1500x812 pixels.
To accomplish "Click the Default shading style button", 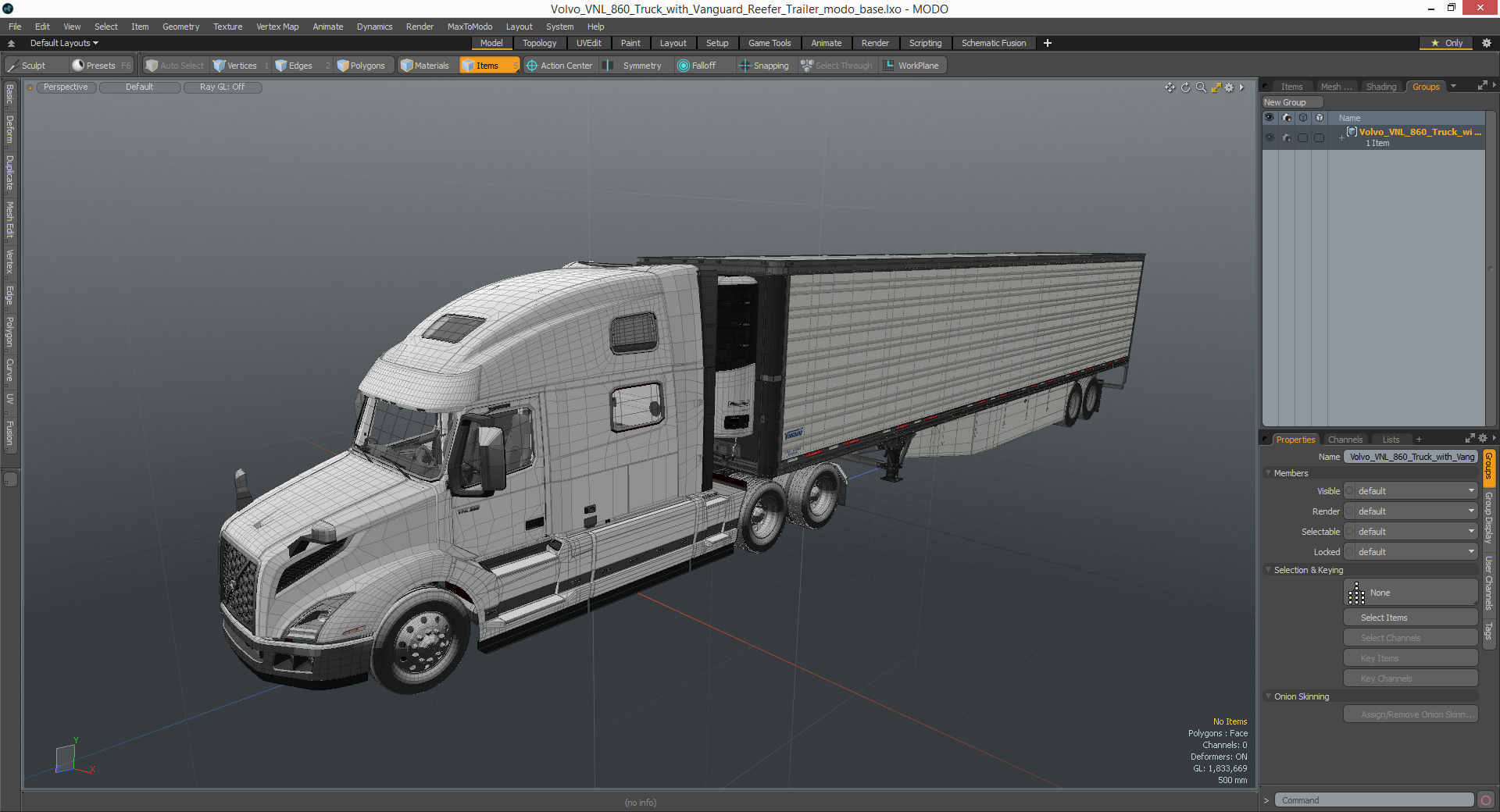I will [139, 87].
